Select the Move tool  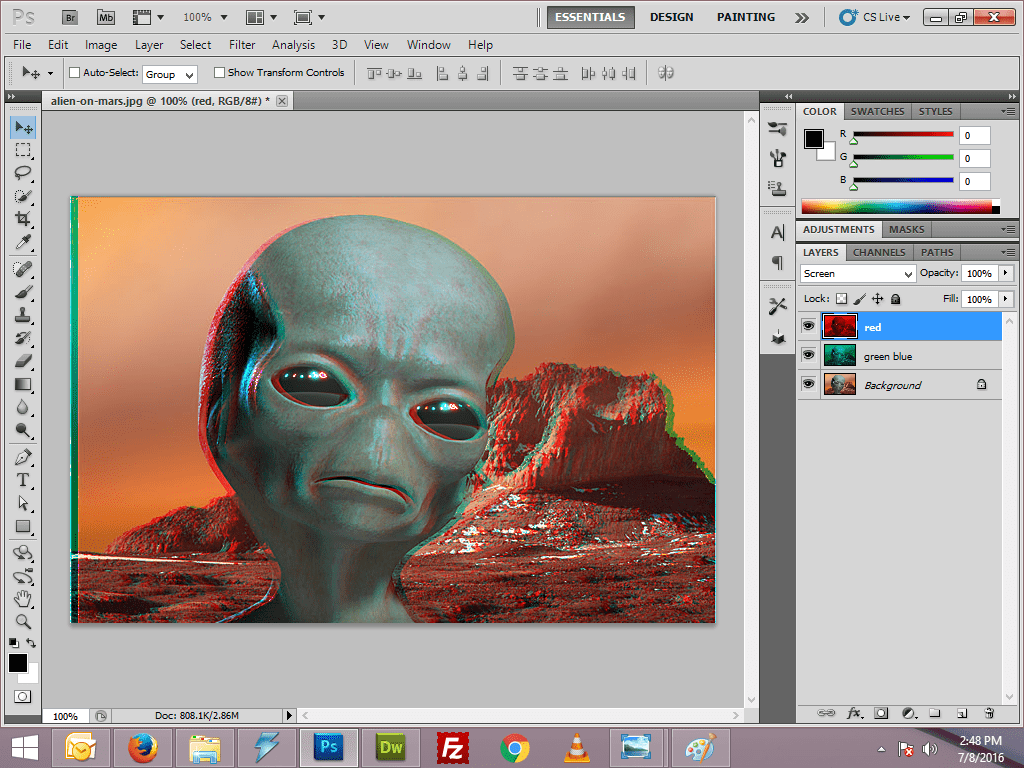click(23, 127)
